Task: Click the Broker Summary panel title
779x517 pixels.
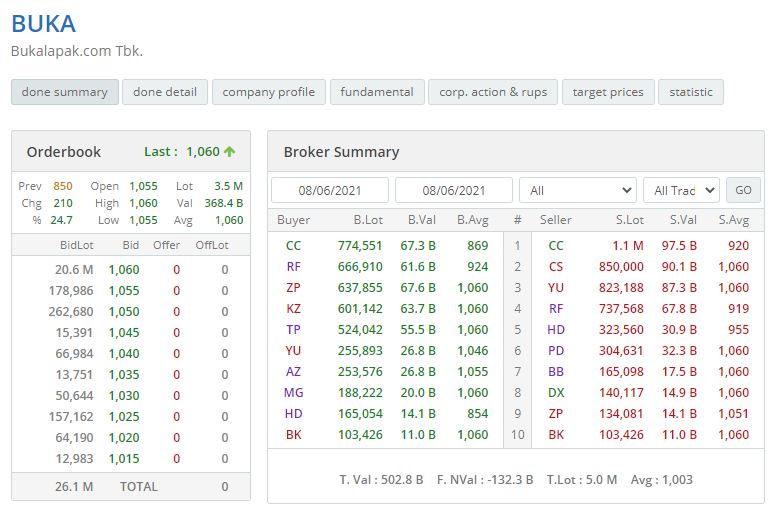Action: (x=341, y=152)
